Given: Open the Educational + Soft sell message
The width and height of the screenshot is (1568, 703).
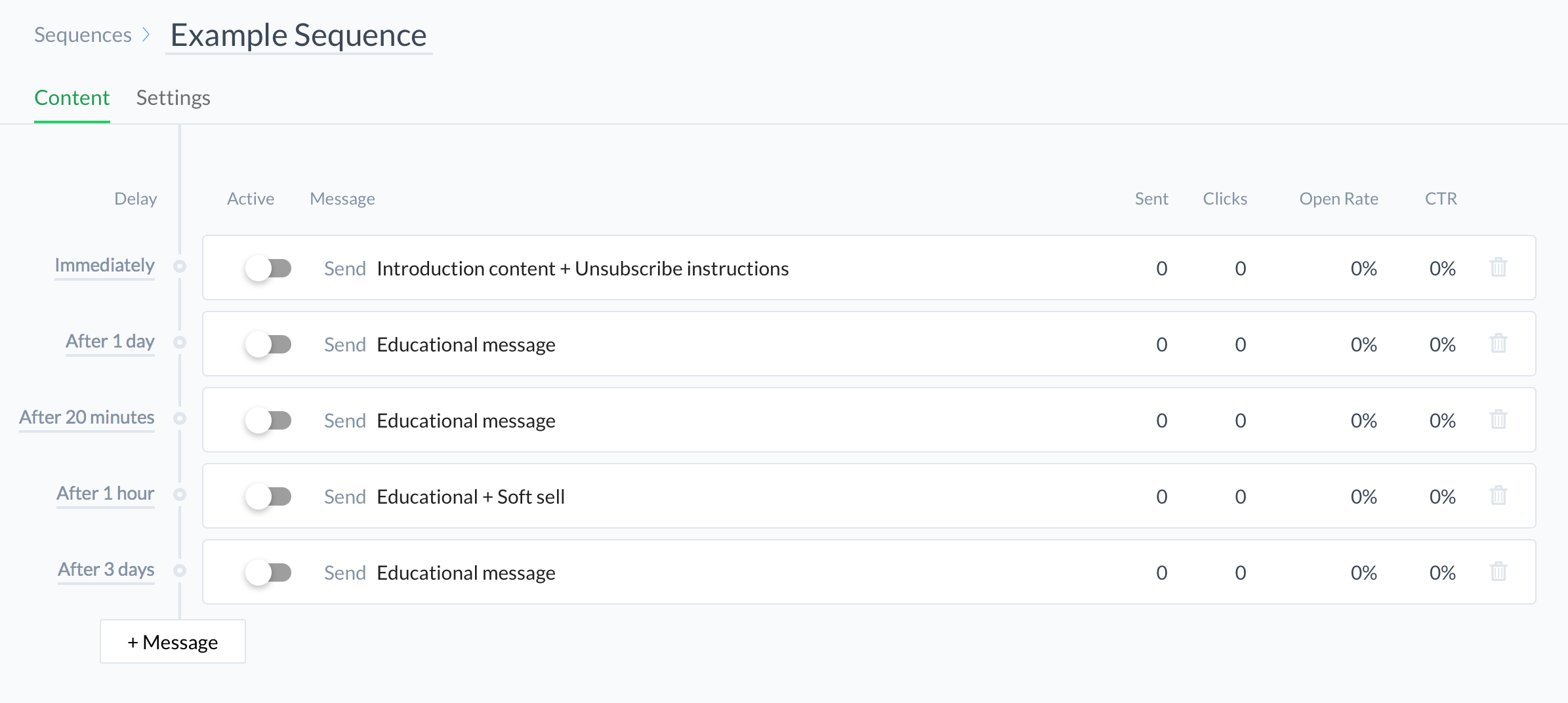Looking at the screenshot, I should click(470, 497).
